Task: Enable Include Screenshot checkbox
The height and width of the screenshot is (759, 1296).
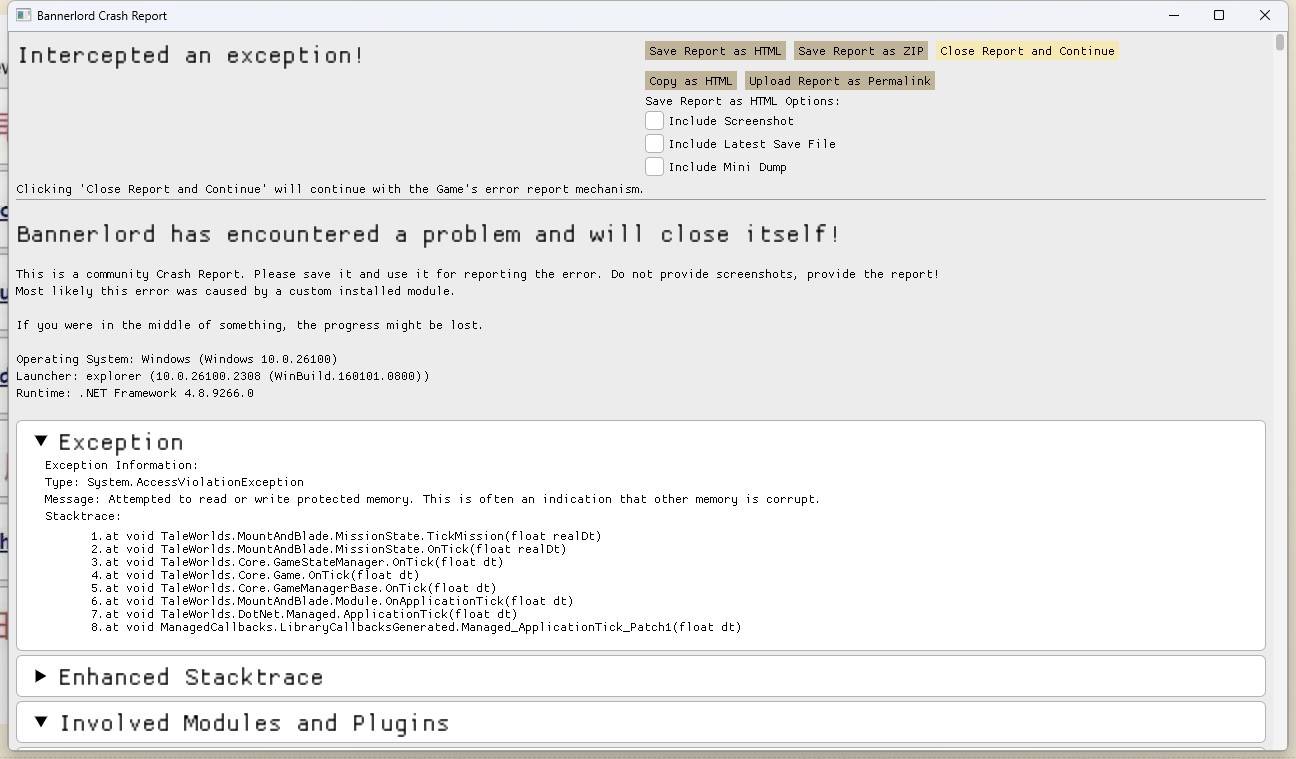Action: 654,120
